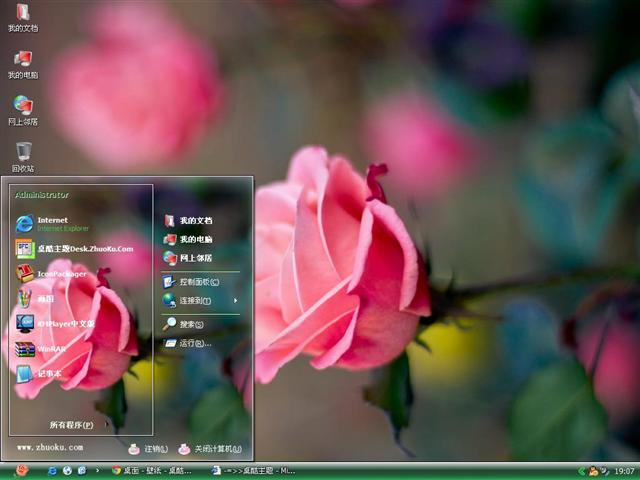Open the 回收站 recycle bin desktop icon
Screen dimensions: 640x480
23,157
